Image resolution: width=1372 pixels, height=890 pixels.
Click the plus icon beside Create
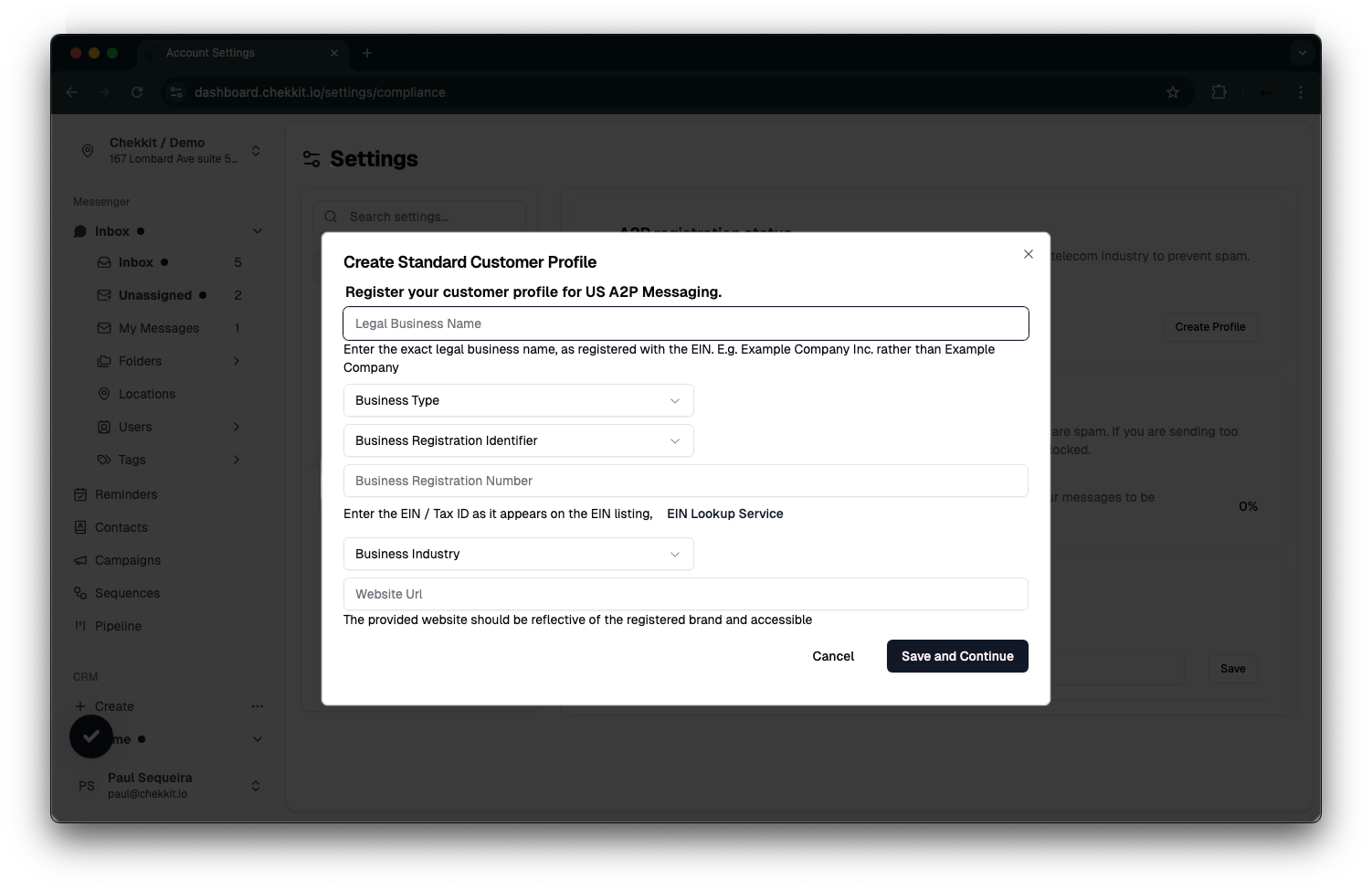click(x=80, y=706)
